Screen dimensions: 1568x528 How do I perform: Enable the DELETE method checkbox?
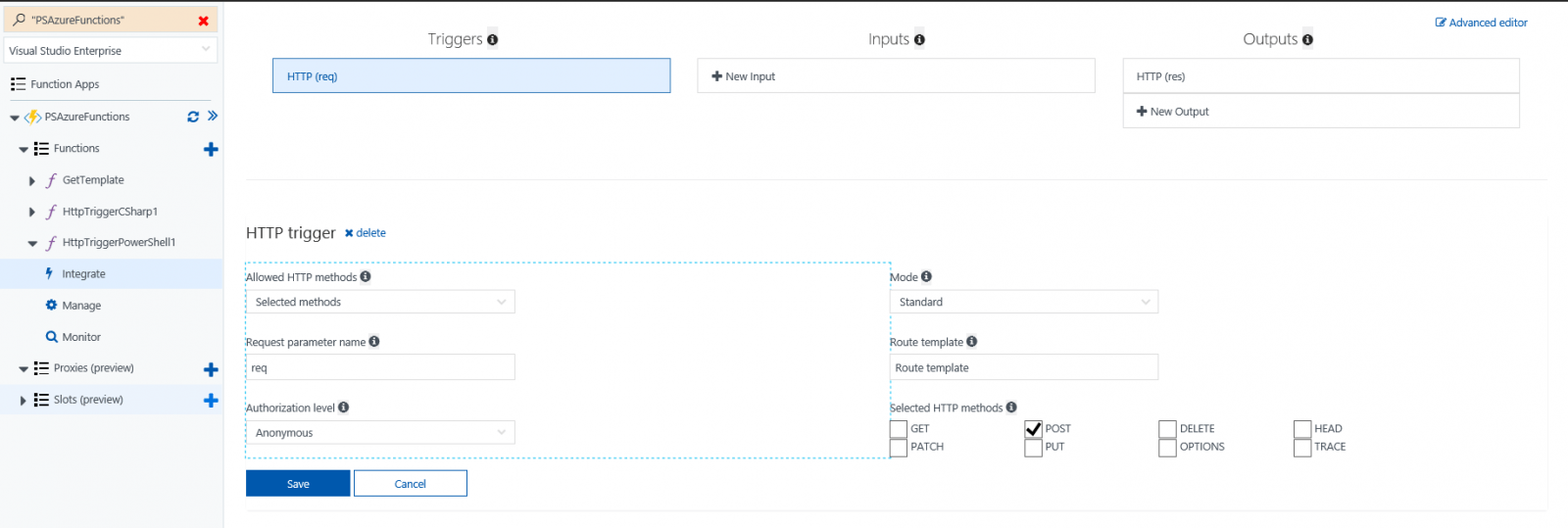1167,429
